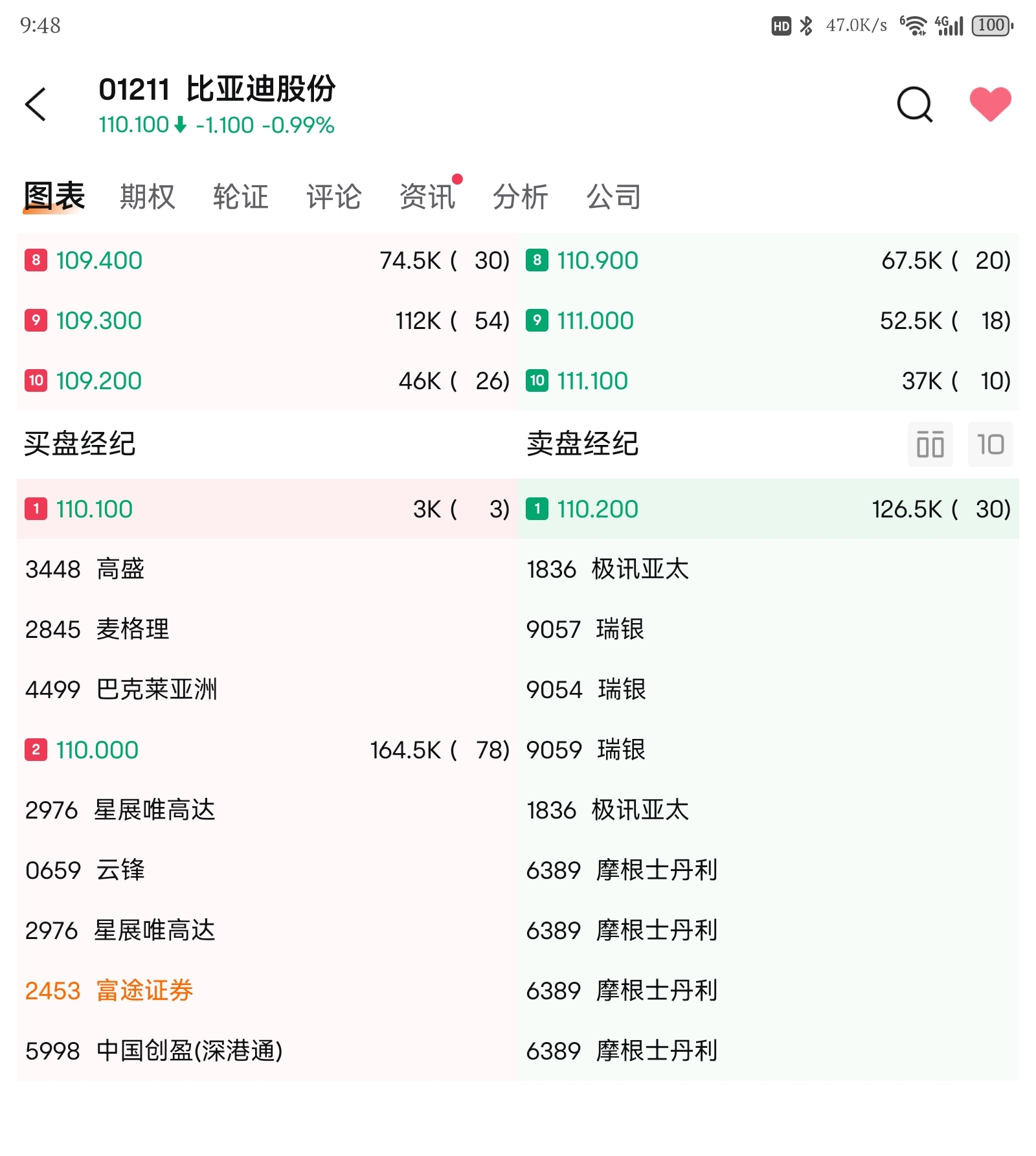This screenshot has height=1156, width=1036.
Task: Tap green level 1 badge at 110.200
Action: click(537, 508)
